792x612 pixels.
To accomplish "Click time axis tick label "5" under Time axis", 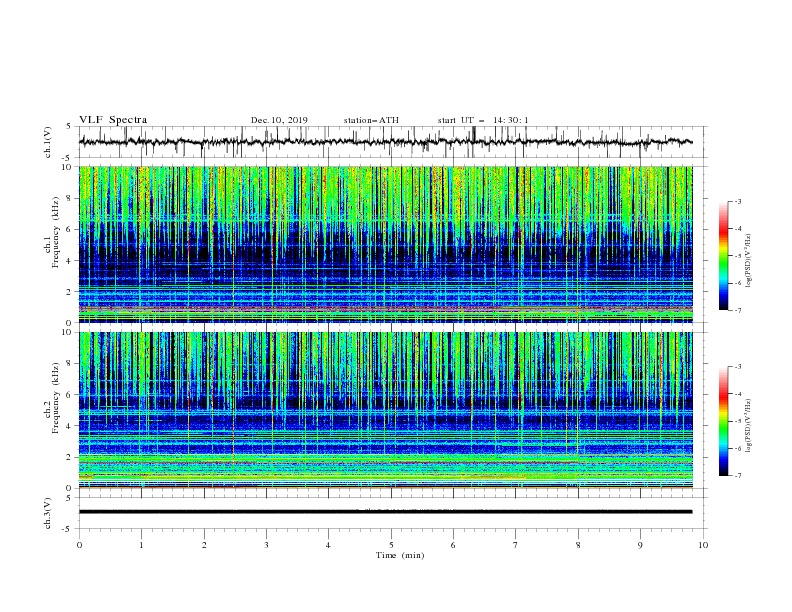I will point(391,545).
